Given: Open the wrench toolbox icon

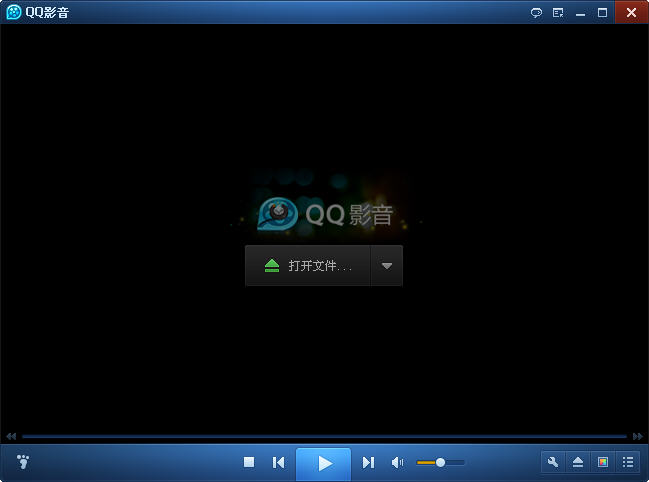Looking at the screenshot, I should click(x=553, y=462).
